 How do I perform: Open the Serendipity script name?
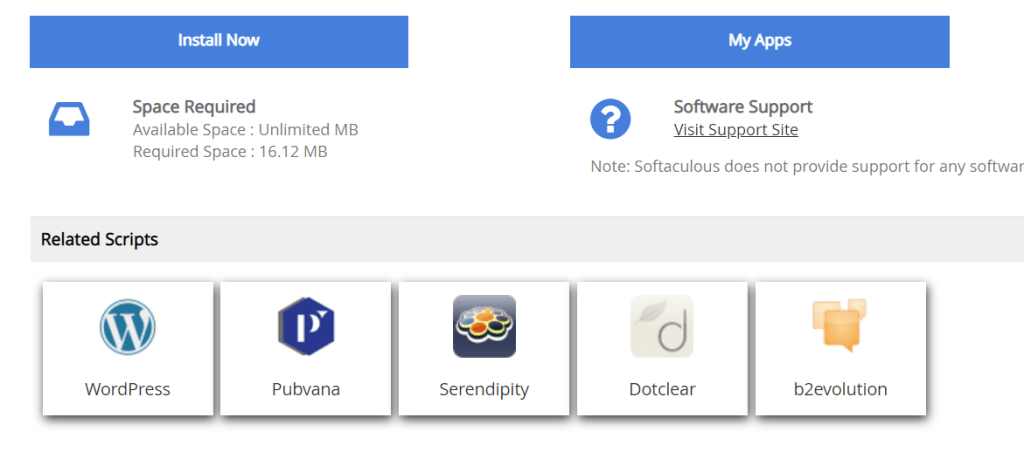coord(484,389)
